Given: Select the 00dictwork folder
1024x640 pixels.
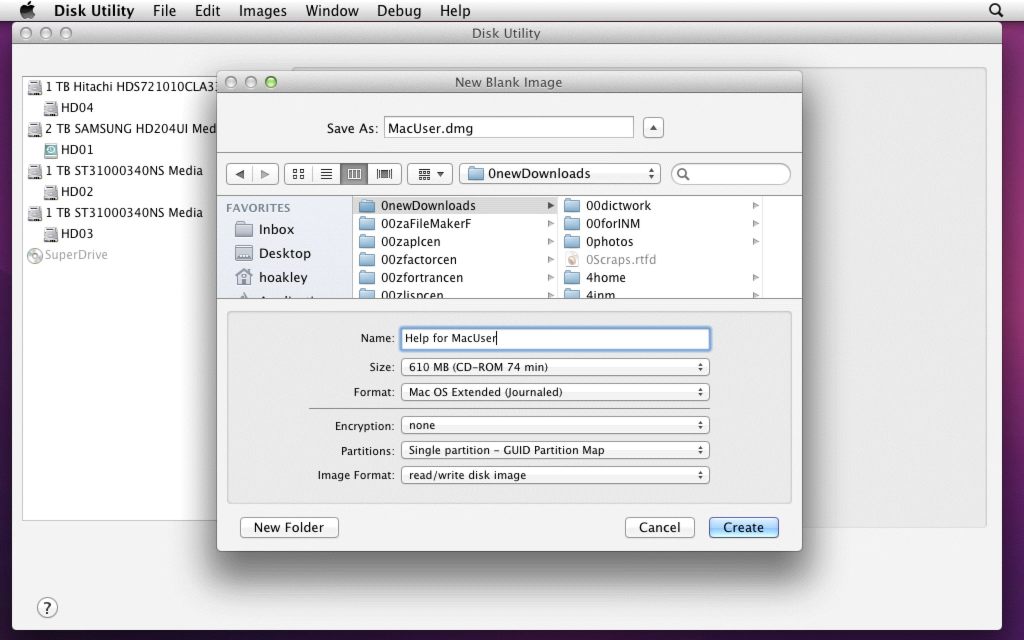Looking at the screenshot, I should [660, 206].
